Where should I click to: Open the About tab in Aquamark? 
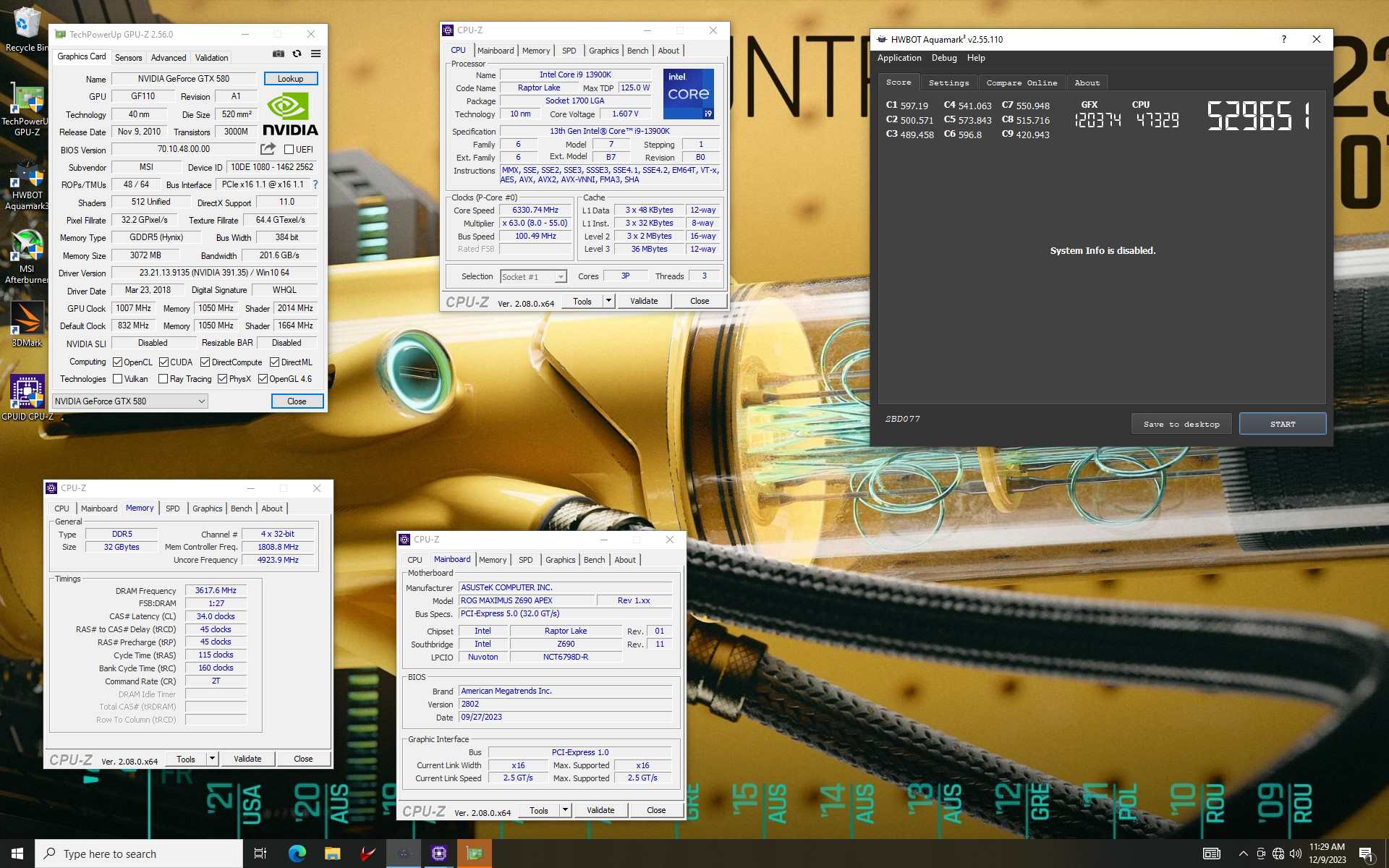[x=1087, y=82]
